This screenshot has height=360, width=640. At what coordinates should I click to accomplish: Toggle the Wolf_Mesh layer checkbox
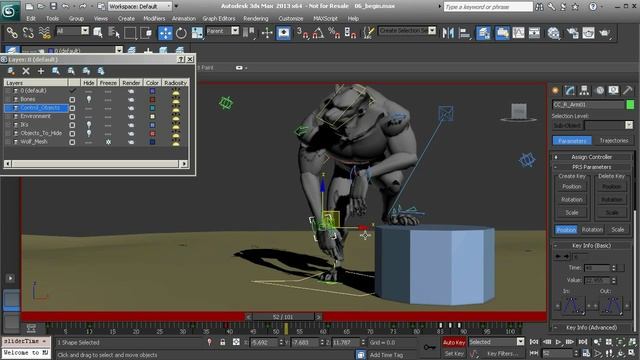[72, 142]
